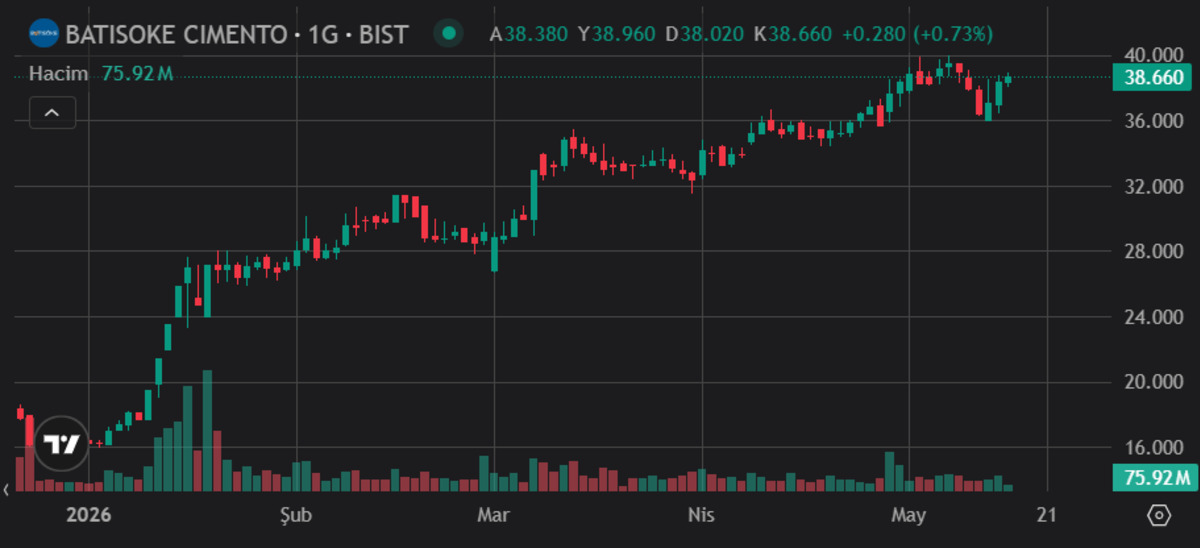Click the 20.000 price axis label
The image size is (1200, 548).
[x=1154, y=382]
